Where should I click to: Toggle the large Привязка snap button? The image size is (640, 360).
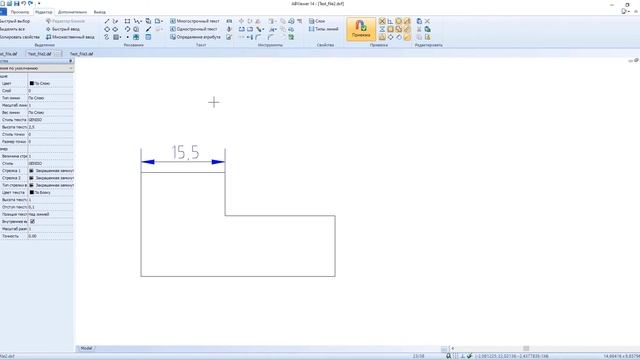coord(361,29)
